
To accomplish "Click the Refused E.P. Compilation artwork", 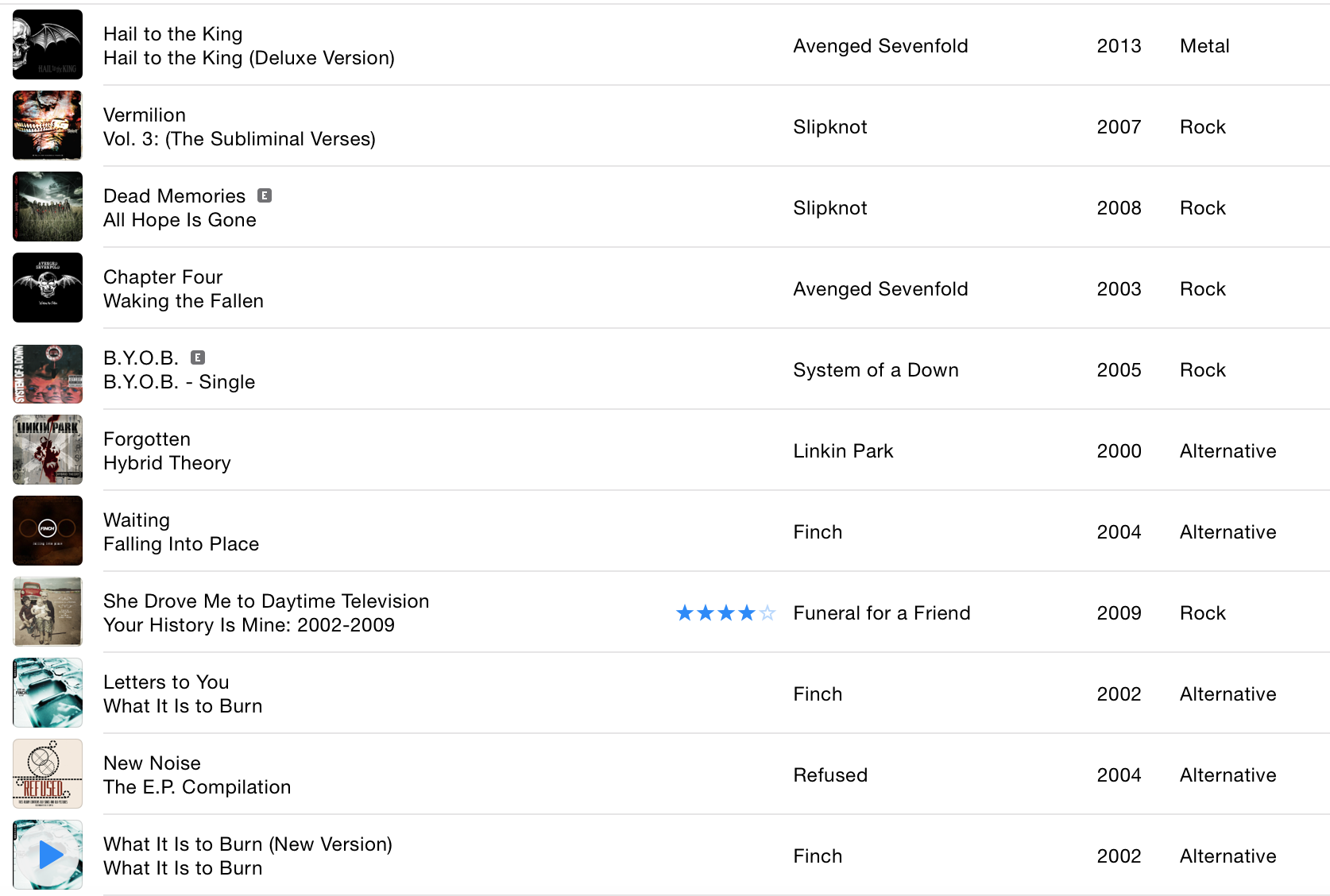I will click(x=48, y=774).
